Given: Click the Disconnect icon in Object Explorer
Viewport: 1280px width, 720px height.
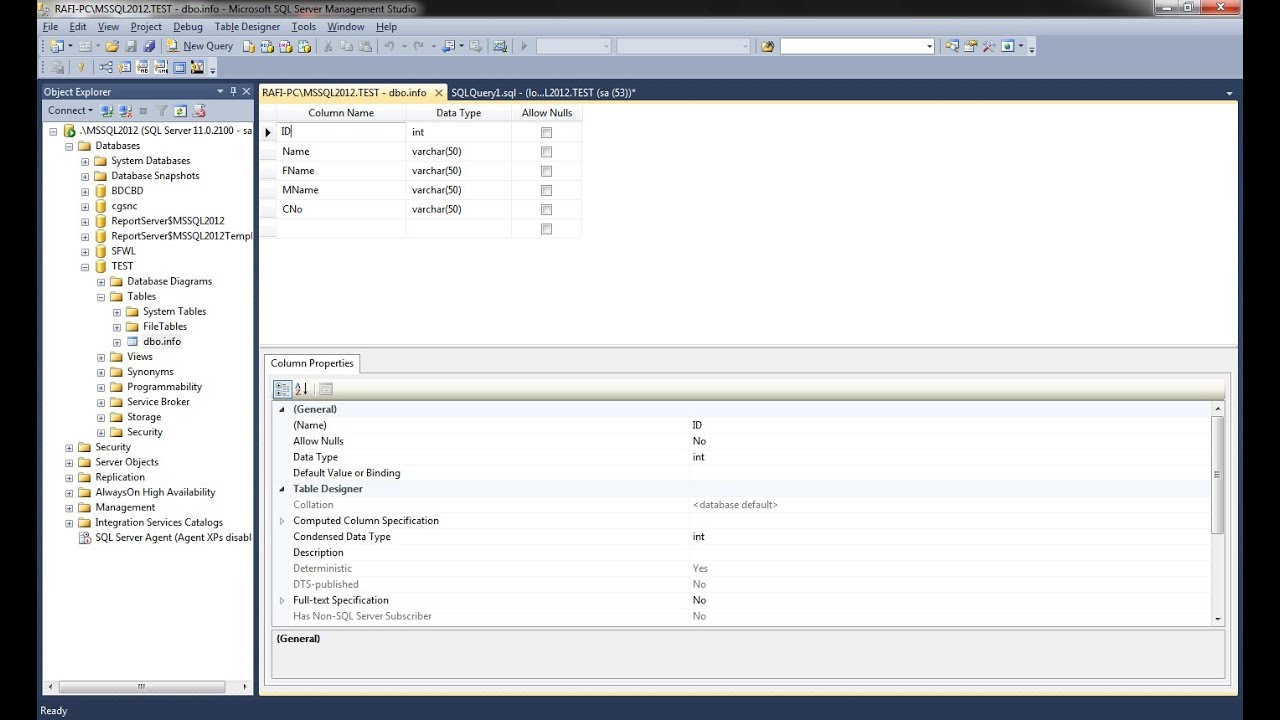Looking at the screenshot, I should click(x=125, y=111).
